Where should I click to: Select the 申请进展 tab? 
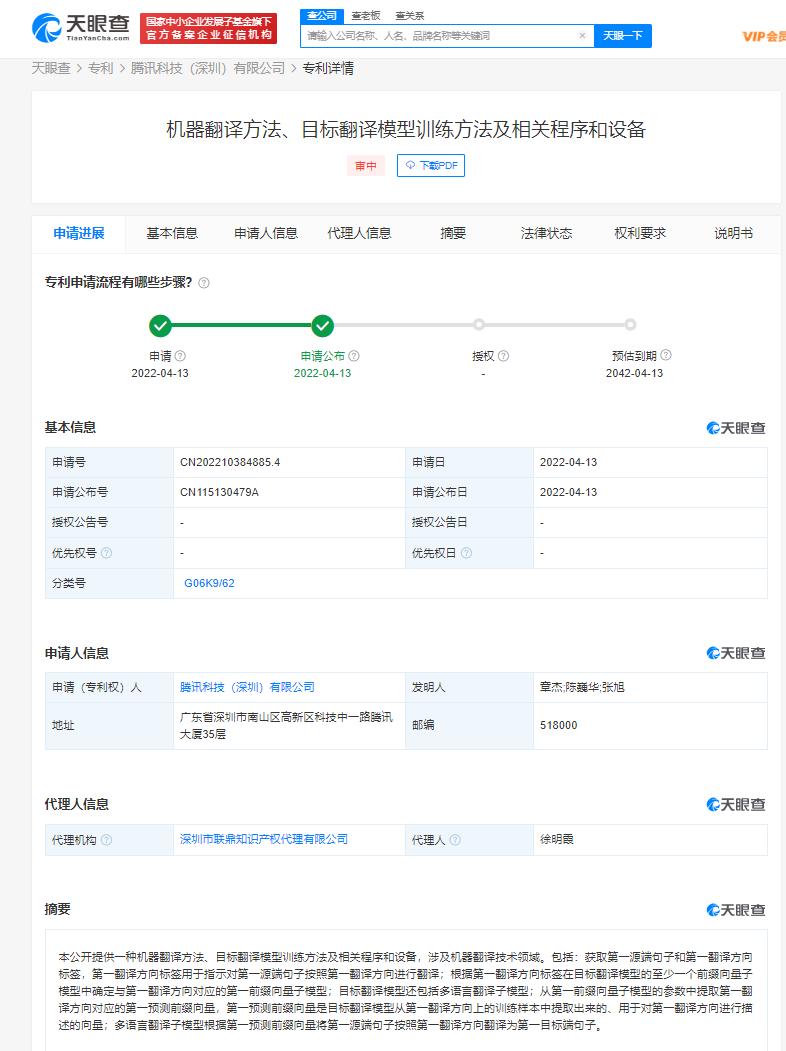[x=79, y=233]
